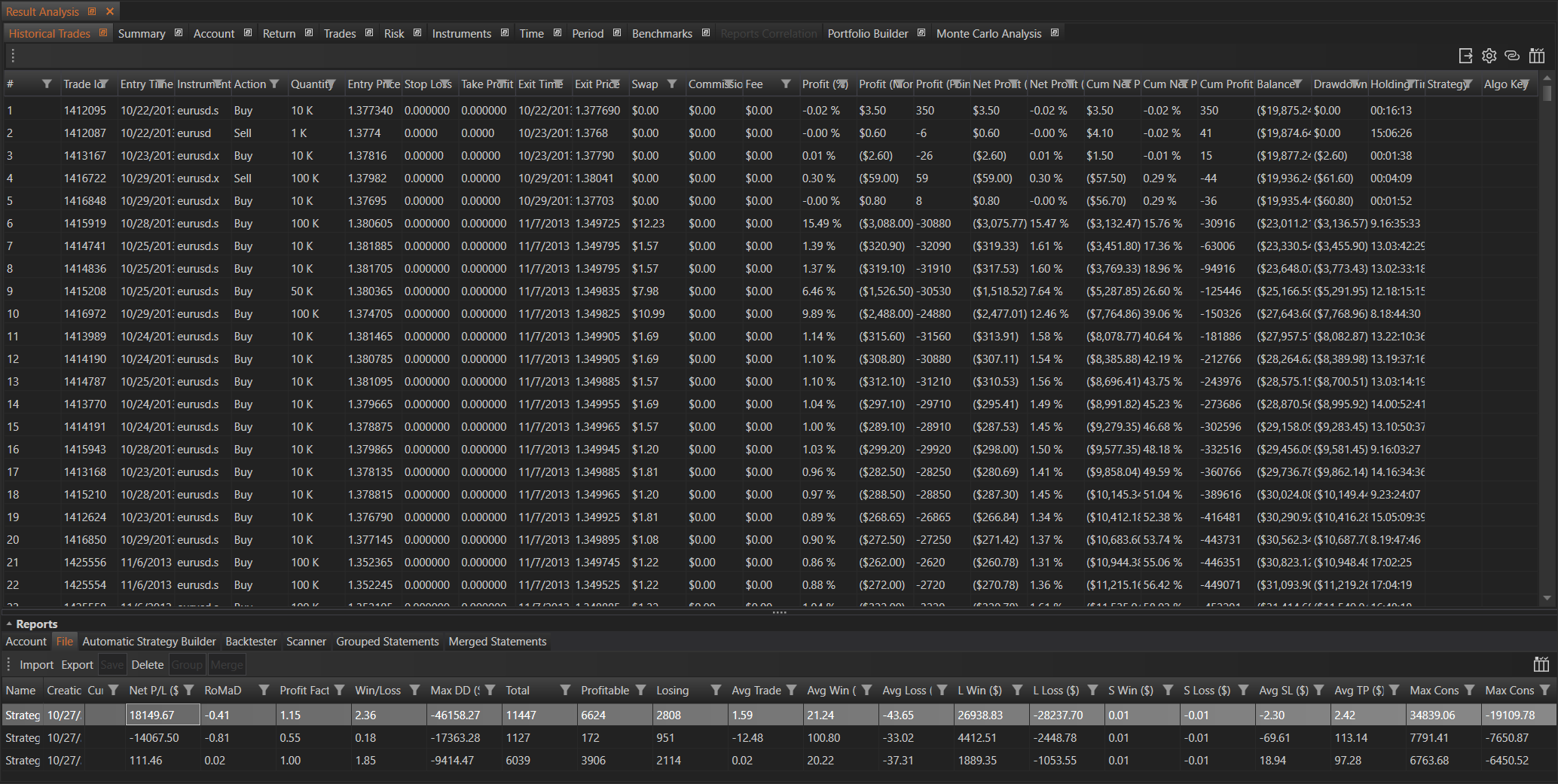Open the filter on the Swap column
Image resolution: width=1558 pixels, height=784 pixels.
point(672,84)
